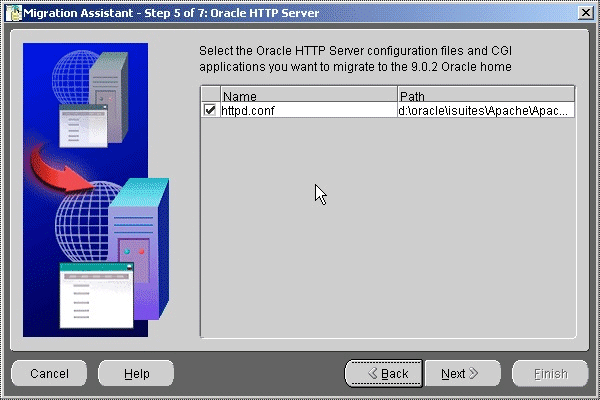This screenshot has height=400, width=600.
Task: Click the Migration Assistant title bar icon
Action: tap(13, 13)
